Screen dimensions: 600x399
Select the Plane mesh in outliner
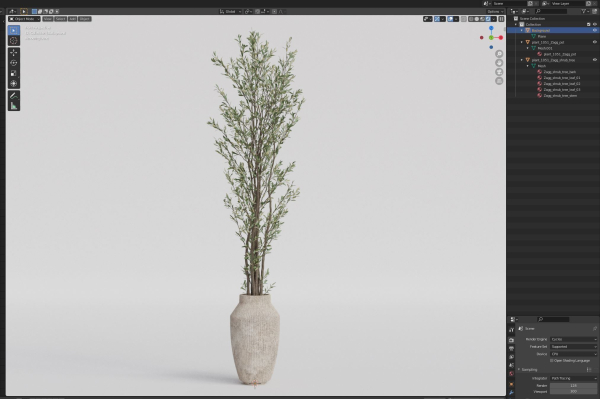(542, 36)
